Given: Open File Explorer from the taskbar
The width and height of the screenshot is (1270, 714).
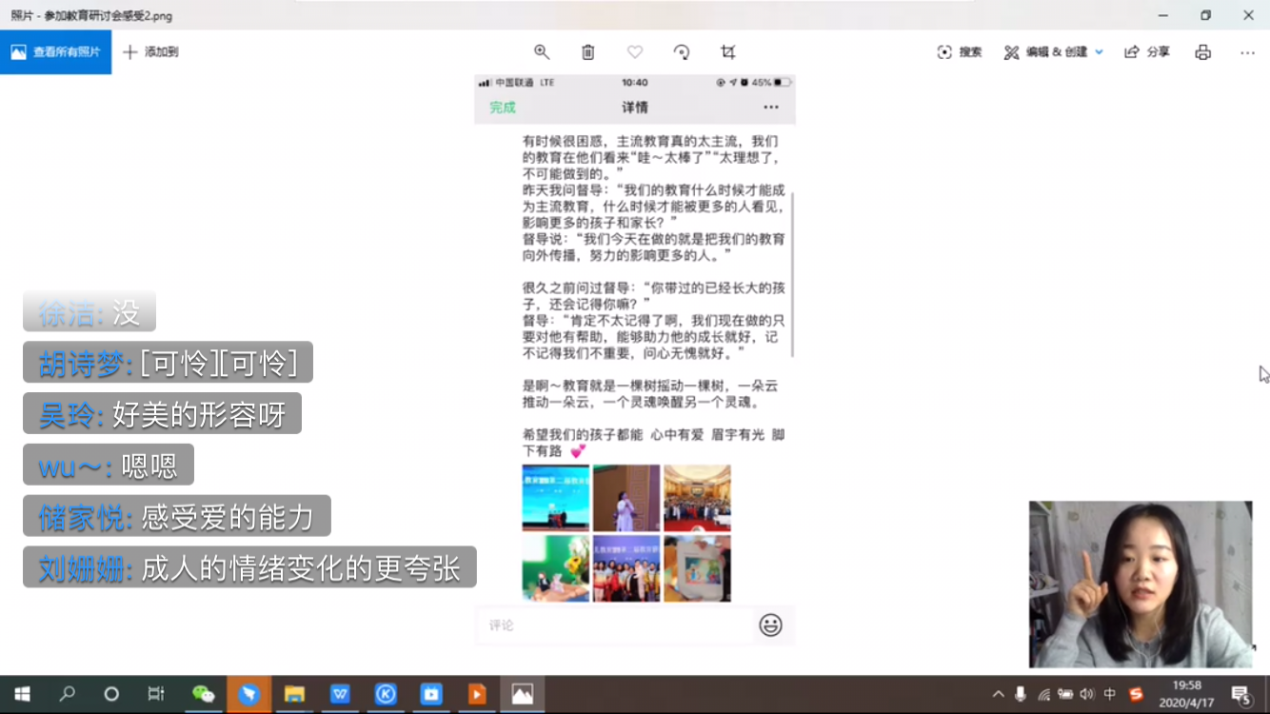Looking at the screenshot, I should [294, 694].
